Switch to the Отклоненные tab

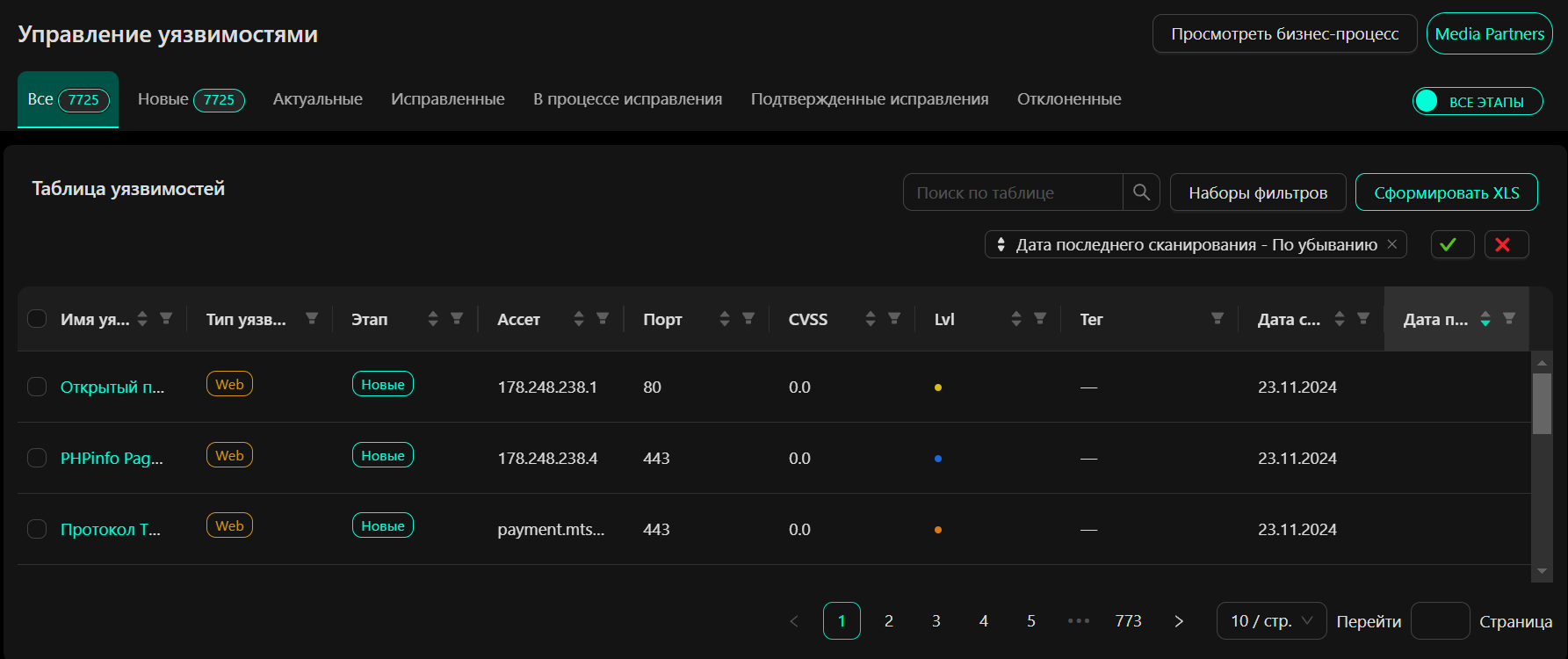pyautogui.click(x=1068, y=99)
